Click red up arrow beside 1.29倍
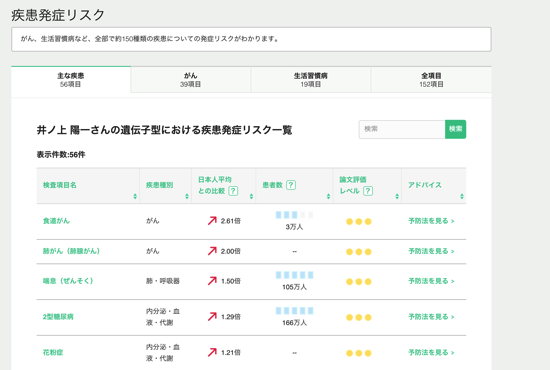This screenshot has width=550, height=370. 212,316
